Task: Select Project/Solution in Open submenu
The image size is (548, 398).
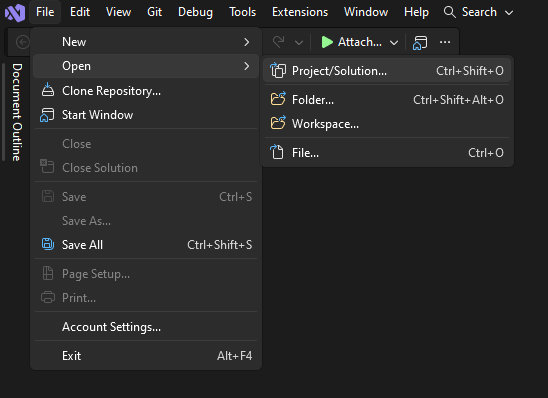Action: point(387,71)
